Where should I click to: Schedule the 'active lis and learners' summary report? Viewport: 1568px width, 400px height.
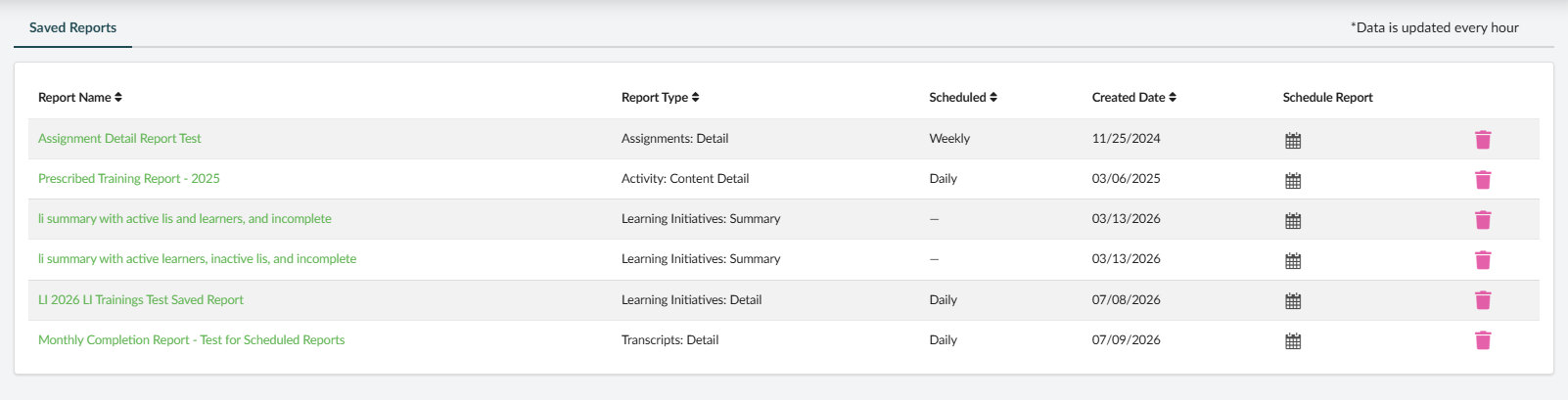pyautogui.click(x=1293, y=221)
